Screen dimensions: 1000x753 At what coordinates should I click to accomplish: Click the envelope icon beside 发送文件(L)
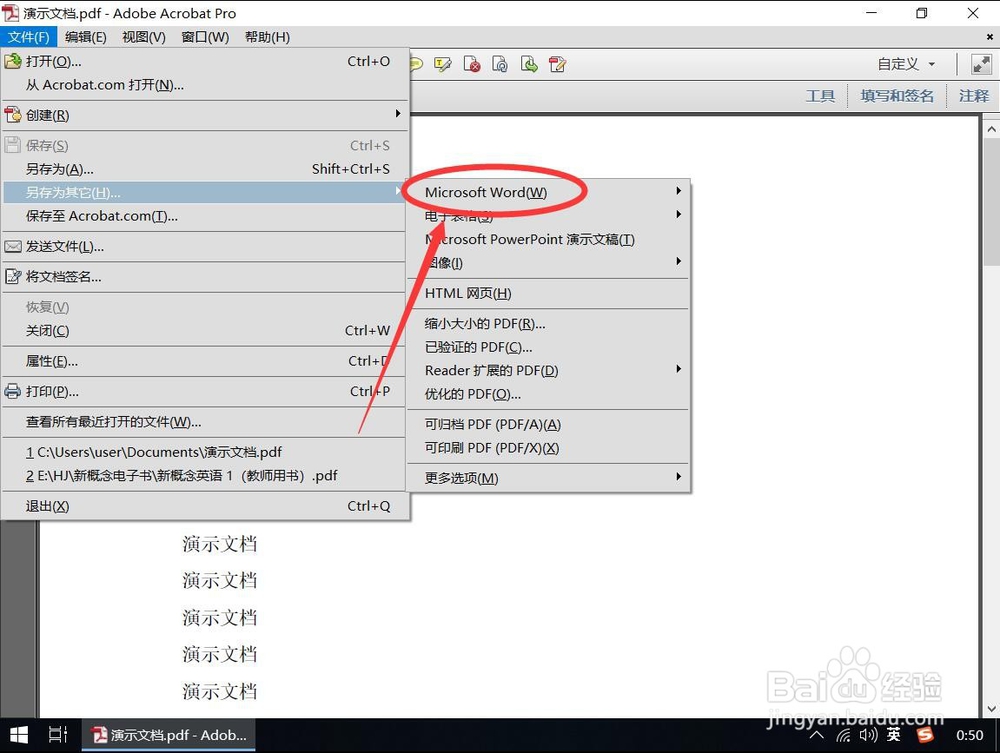14,246
